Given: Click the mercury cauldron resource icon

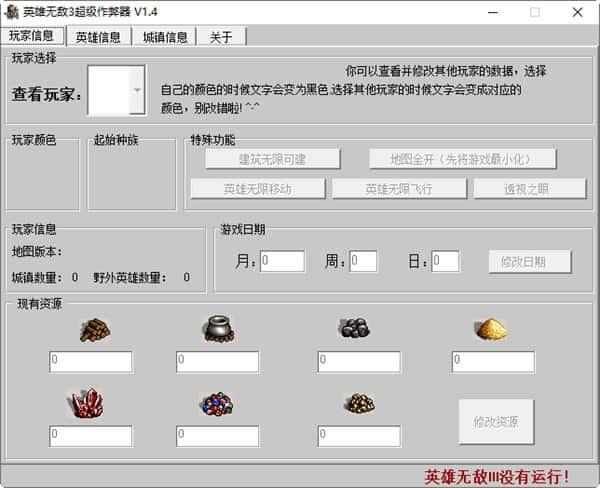Looking at the screenshot, I should tap(217, 328).
